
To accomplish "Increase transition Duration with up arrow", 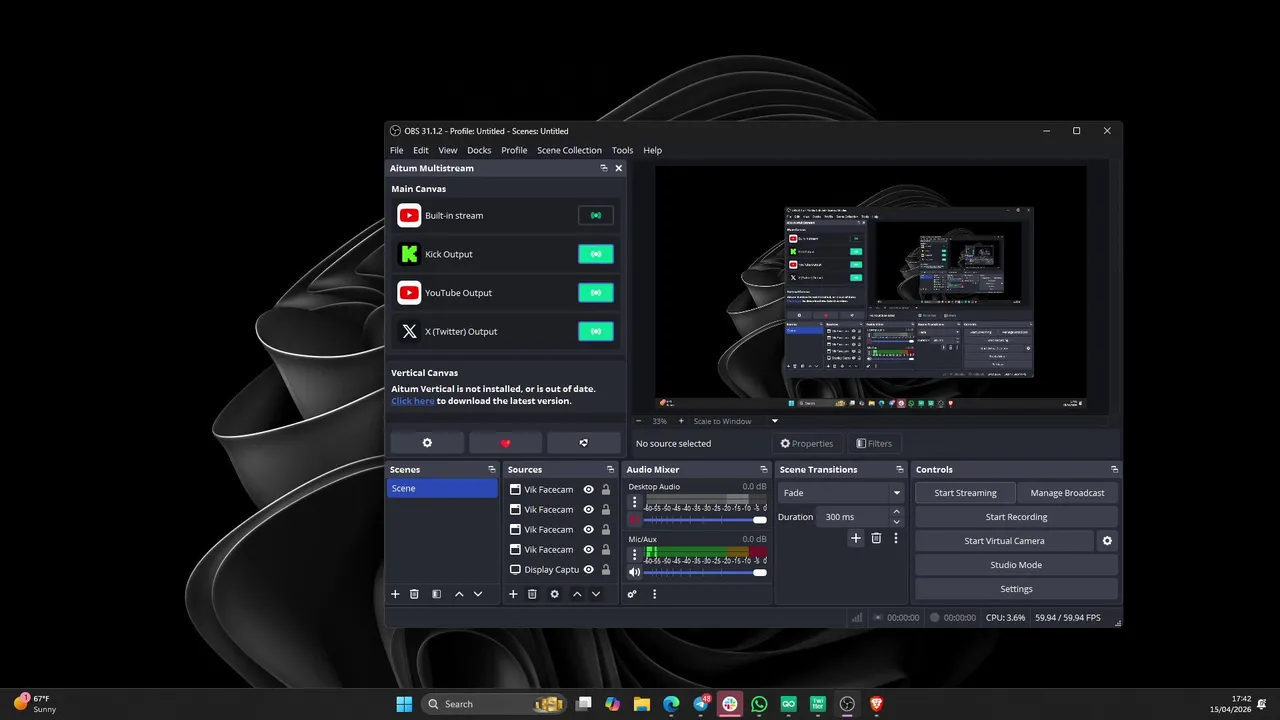I will click(896, 512).
